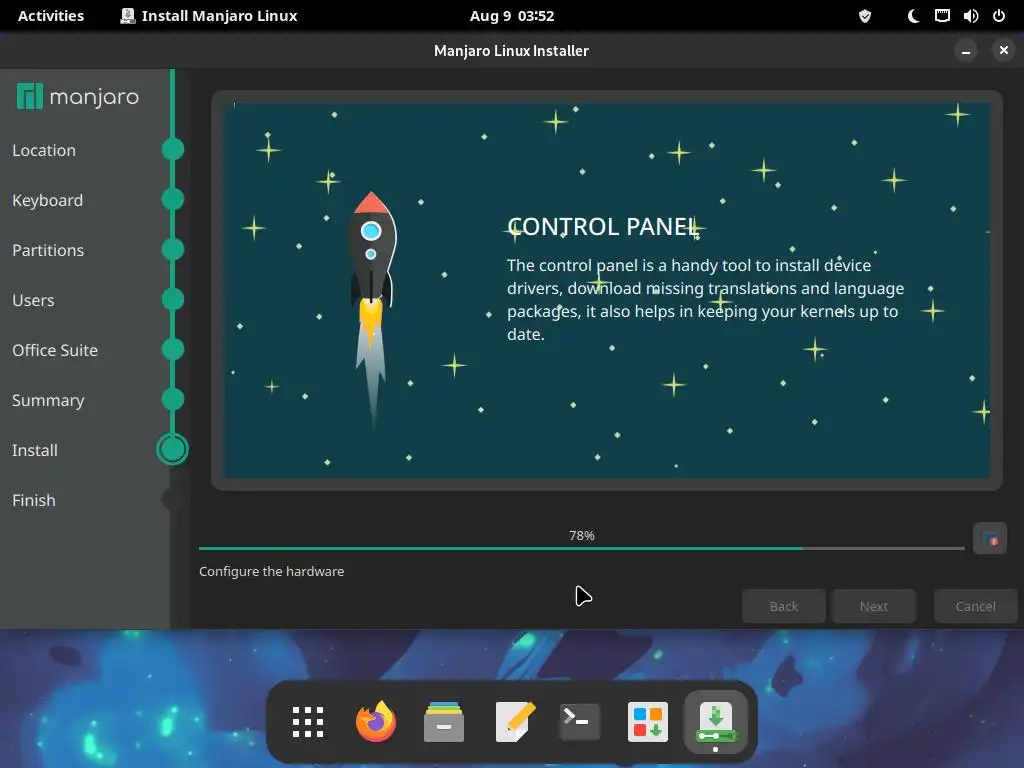Click the 'CONTROL PANEL' slide heading

point(603,227)
